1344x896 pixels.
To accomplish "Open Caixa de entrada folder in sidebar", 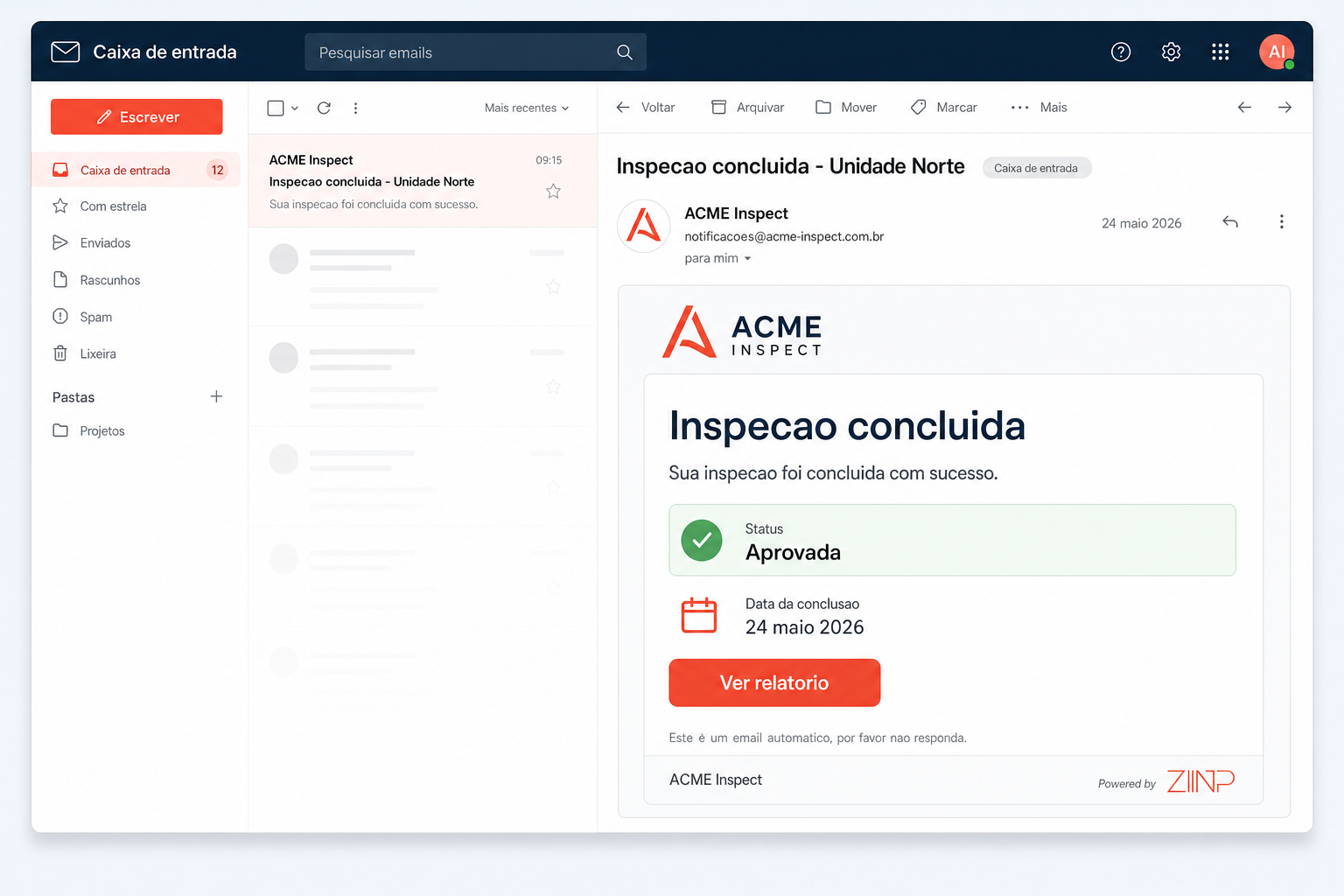I will point(136,170).
